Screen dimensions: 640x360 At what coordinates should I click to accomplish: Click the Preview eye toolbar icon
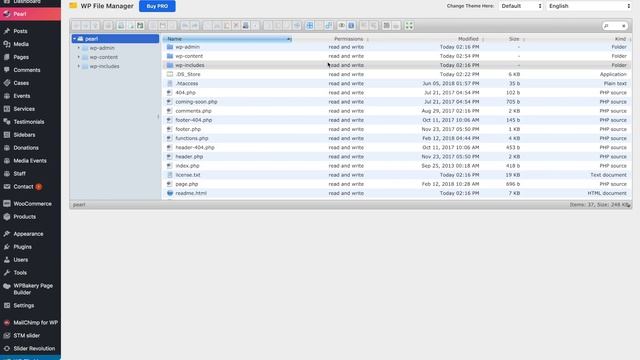tap(341, 25)
